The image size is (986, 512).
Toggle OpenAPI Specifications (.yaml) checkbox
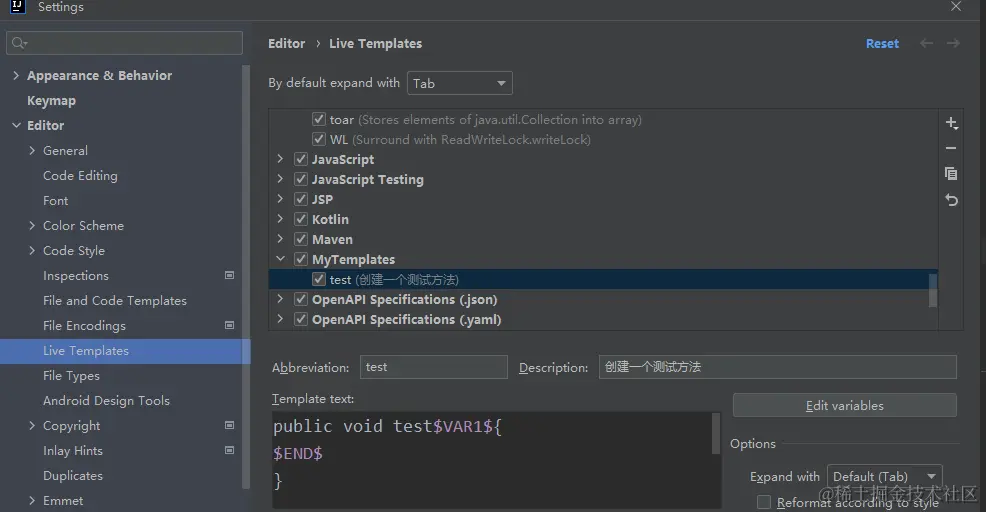click(301, 320)
